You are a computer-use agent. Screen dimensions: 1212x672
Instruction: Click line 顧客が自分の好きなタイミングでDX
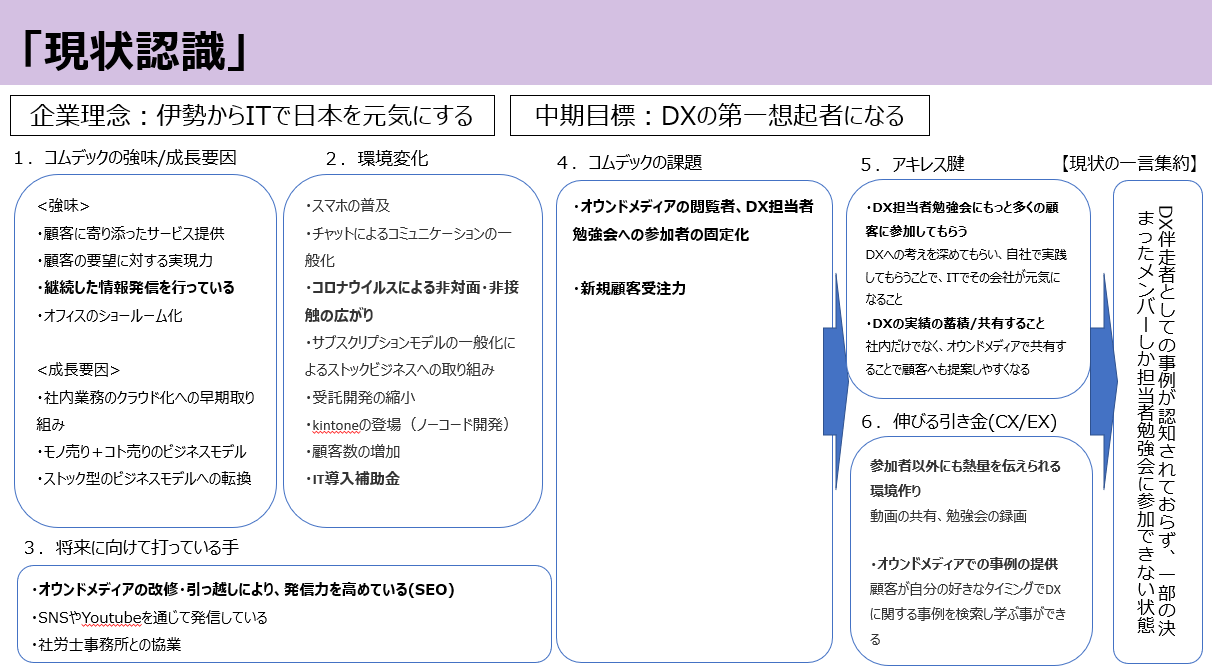pyautogui.click(x=965, y=590)
